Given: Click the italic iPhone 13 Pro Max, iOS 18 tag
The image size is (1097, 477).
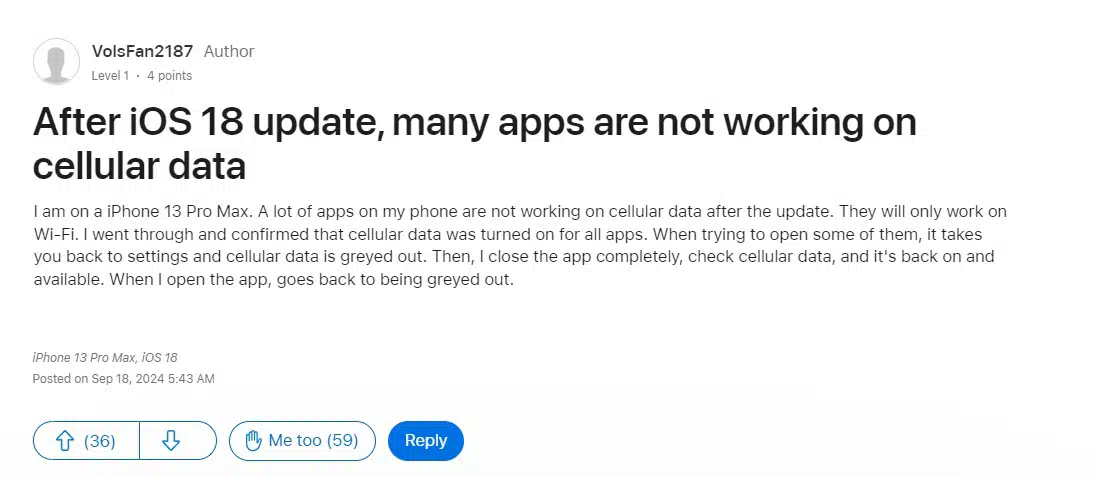Looking at the screenshot, I should point(105,357).
